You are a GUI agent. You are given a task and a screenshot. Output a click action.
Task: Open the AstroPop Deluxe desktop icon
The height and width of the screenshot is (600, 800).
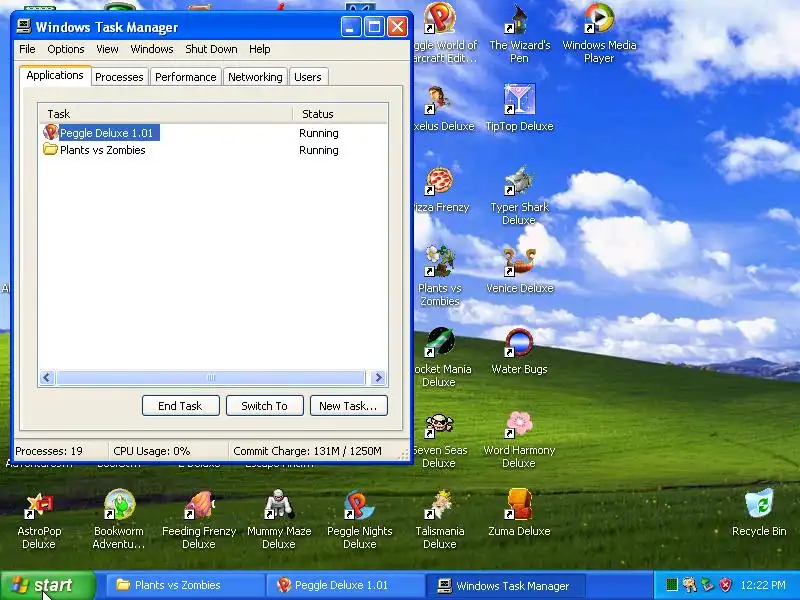[x=39, y=520]
